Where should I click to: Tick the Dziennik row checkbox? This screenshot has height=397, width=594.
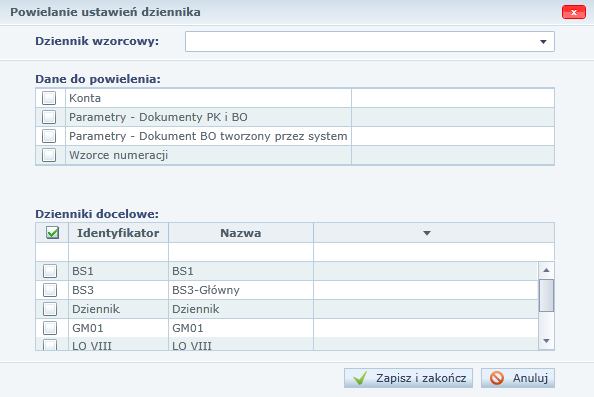point(50,309)
